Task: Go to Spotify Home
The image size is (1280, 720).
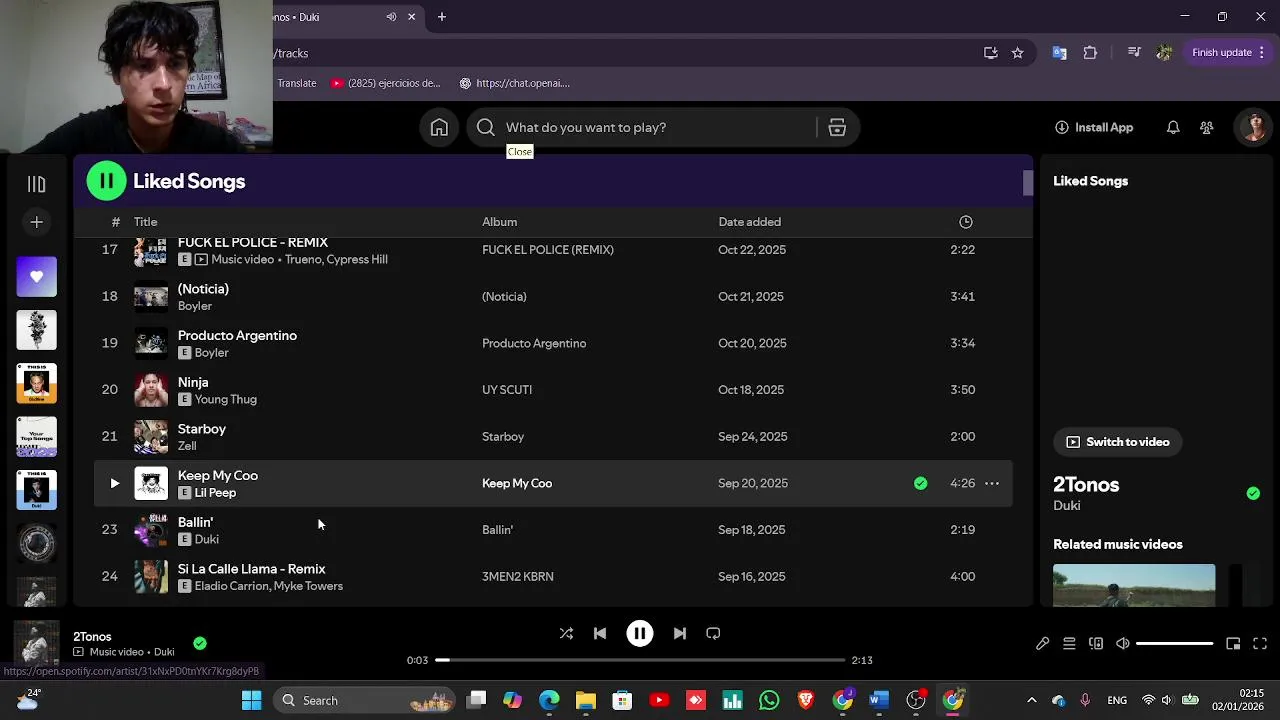Action: (439, 127)
